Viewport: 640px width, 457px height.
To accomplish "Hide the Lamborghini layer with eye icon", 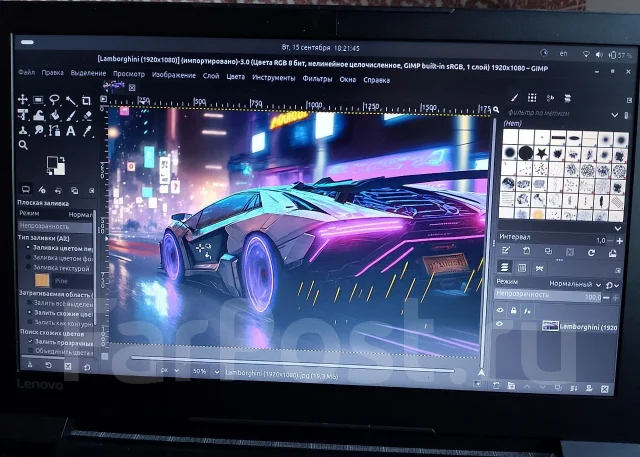I will (x=500, y=324).
